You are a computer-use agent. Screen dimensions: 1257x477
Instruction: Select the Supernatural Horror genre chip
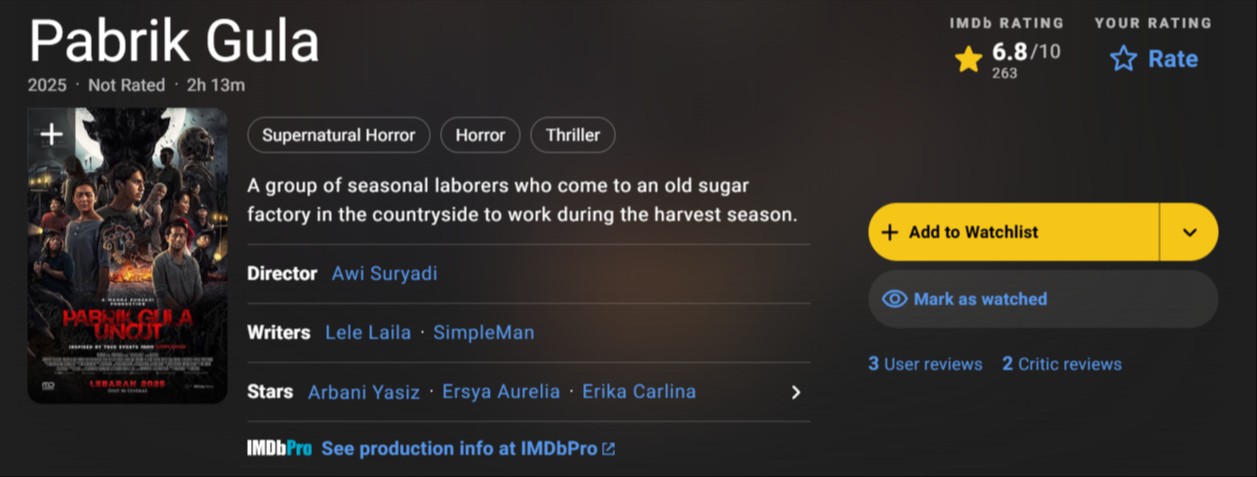click(339, 135)
